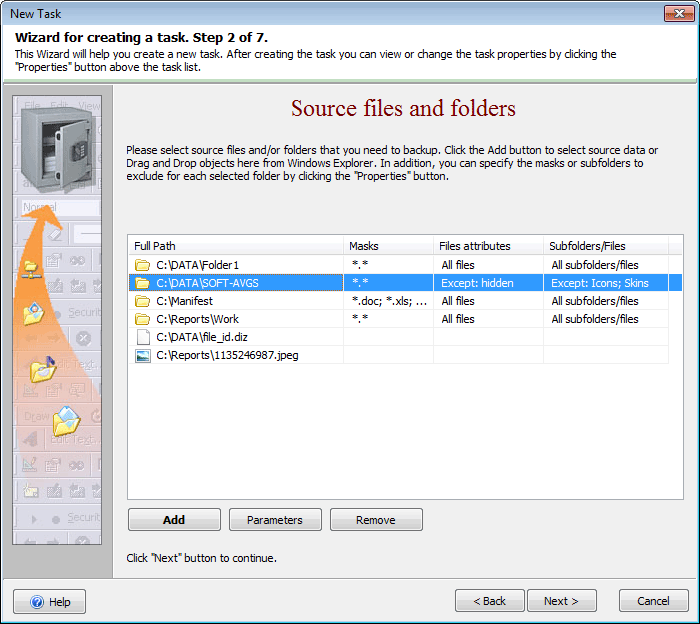Click the "*.doc; *.xls" masks cell

[x=389, y=301]
